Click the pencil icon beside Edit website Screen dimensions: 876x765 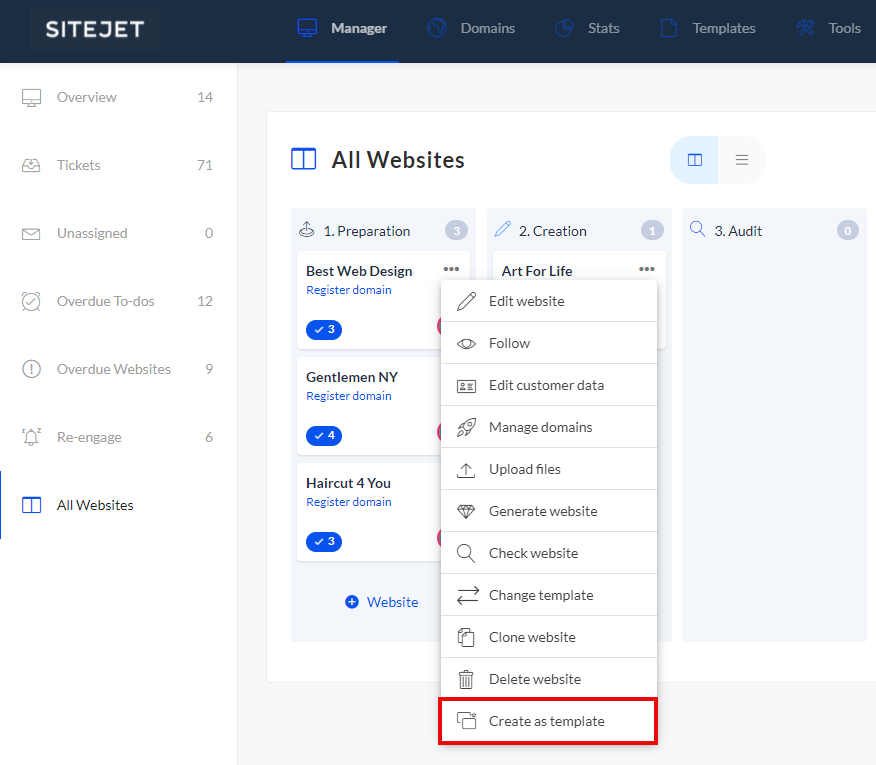(x=466, y=301)
